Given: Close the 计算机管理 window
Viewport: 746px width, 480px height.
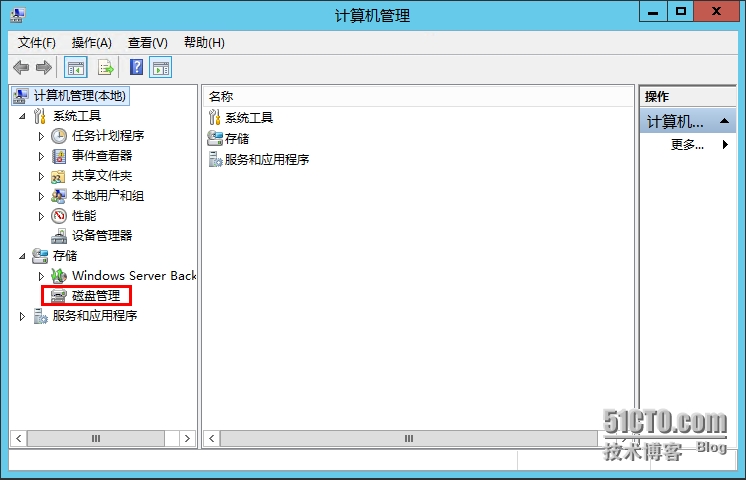Looking at the screenshot, I should click(716, 12).
